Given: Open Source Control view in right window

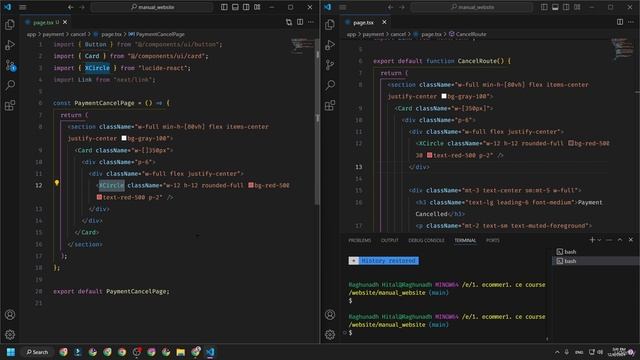Looking at the screenshot, I should tap(330, 65).
